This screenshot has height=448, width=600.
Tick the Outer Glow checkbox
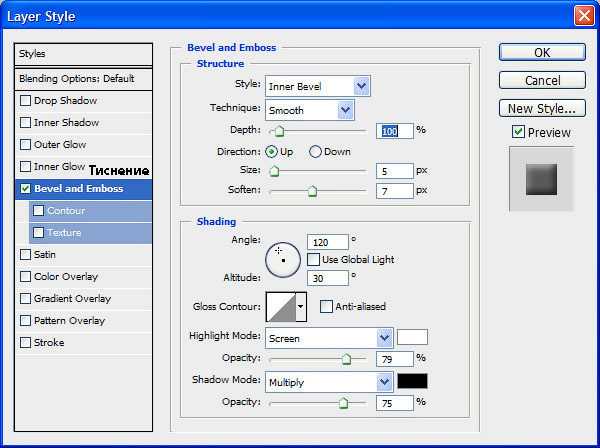tap(25, 145)
